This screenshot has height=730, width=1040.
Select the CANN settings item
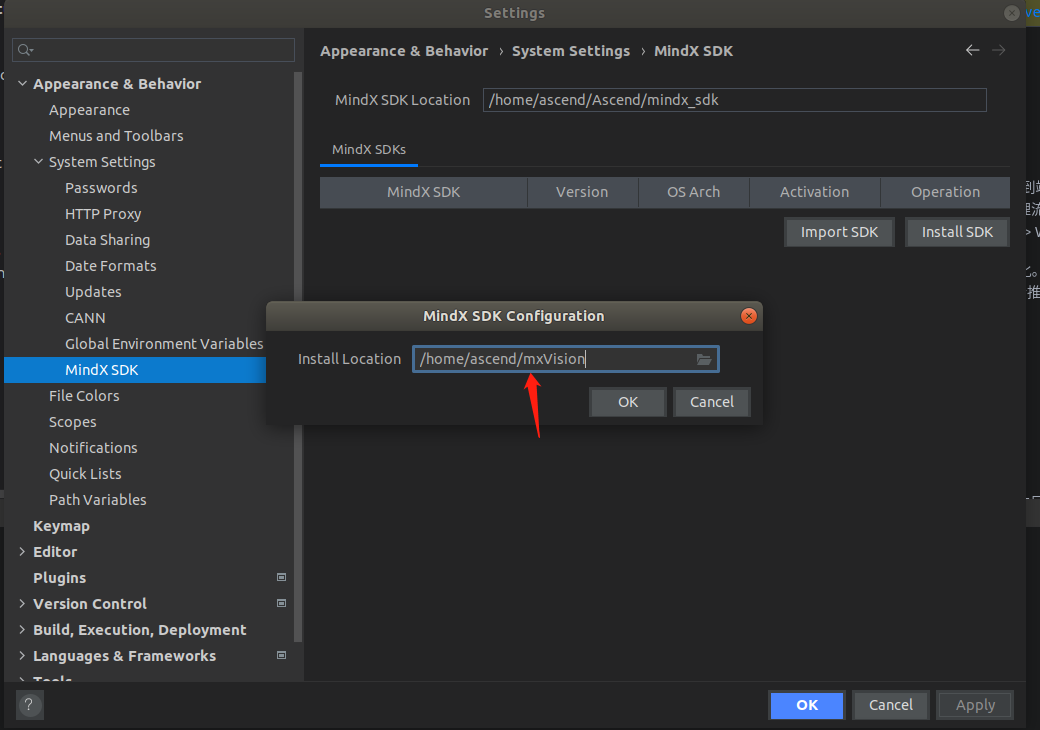[85, 318]
